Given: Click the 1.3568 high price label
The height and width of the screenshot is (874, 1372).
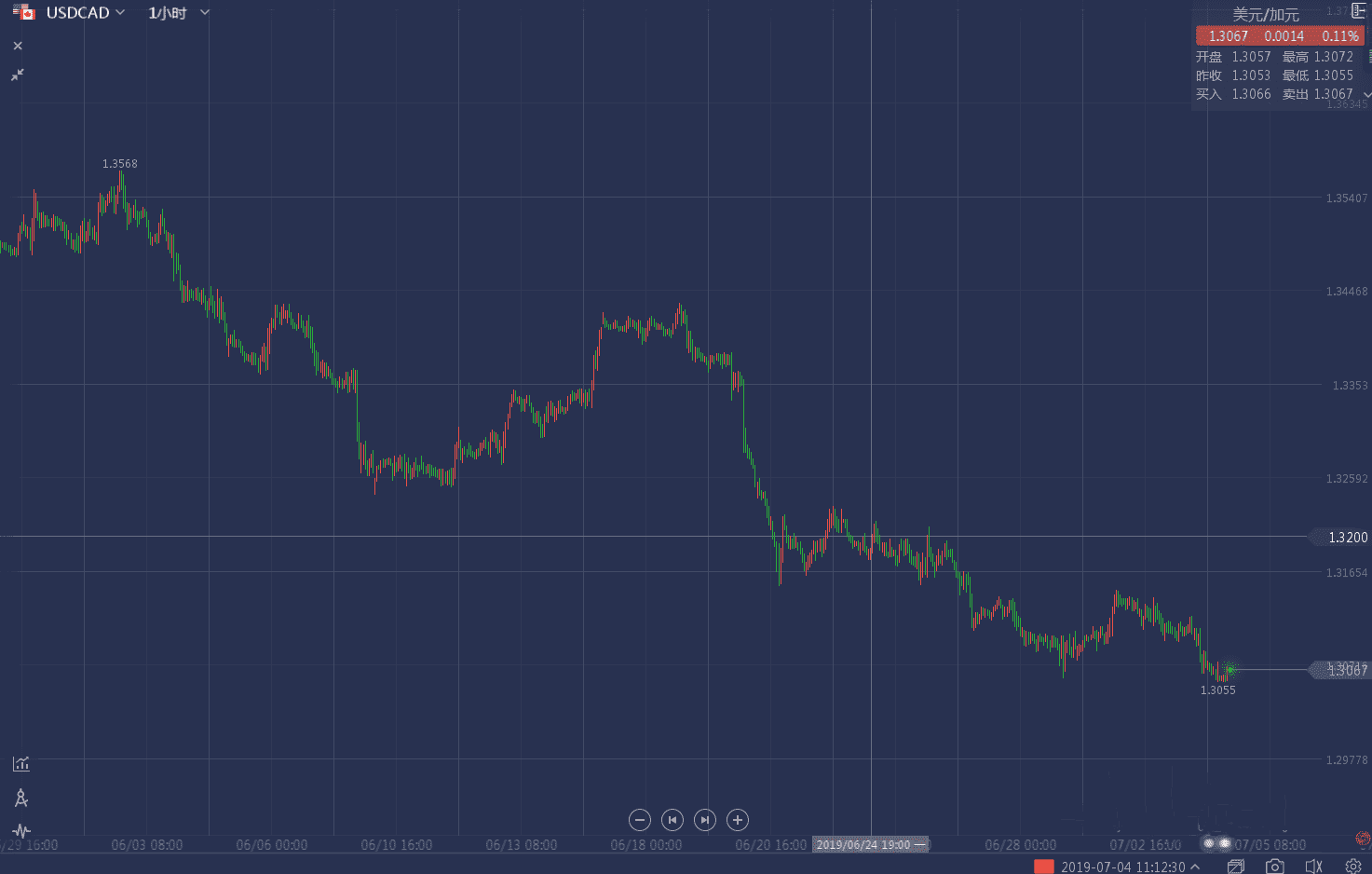Looking at the screenshot, I should pyautogui.click(x=120, y=164).
